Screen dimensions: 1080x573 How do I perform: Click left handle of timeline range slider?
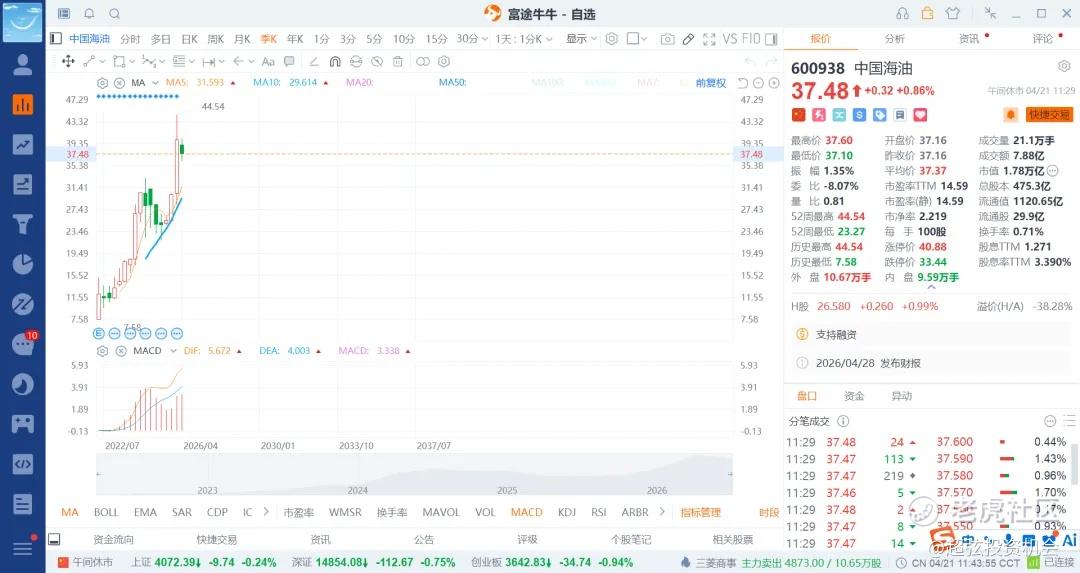pos(98,474)
